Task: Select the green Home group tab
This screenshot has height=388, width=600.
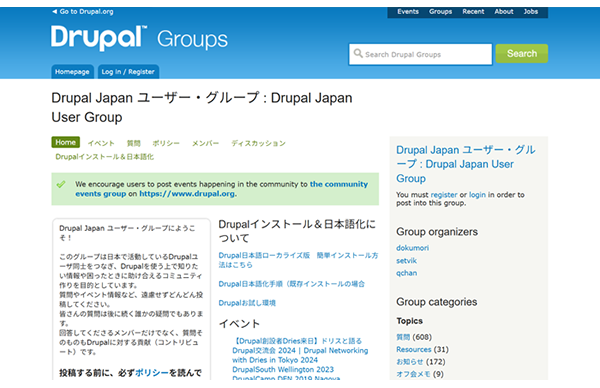Action: click(65, 142)
